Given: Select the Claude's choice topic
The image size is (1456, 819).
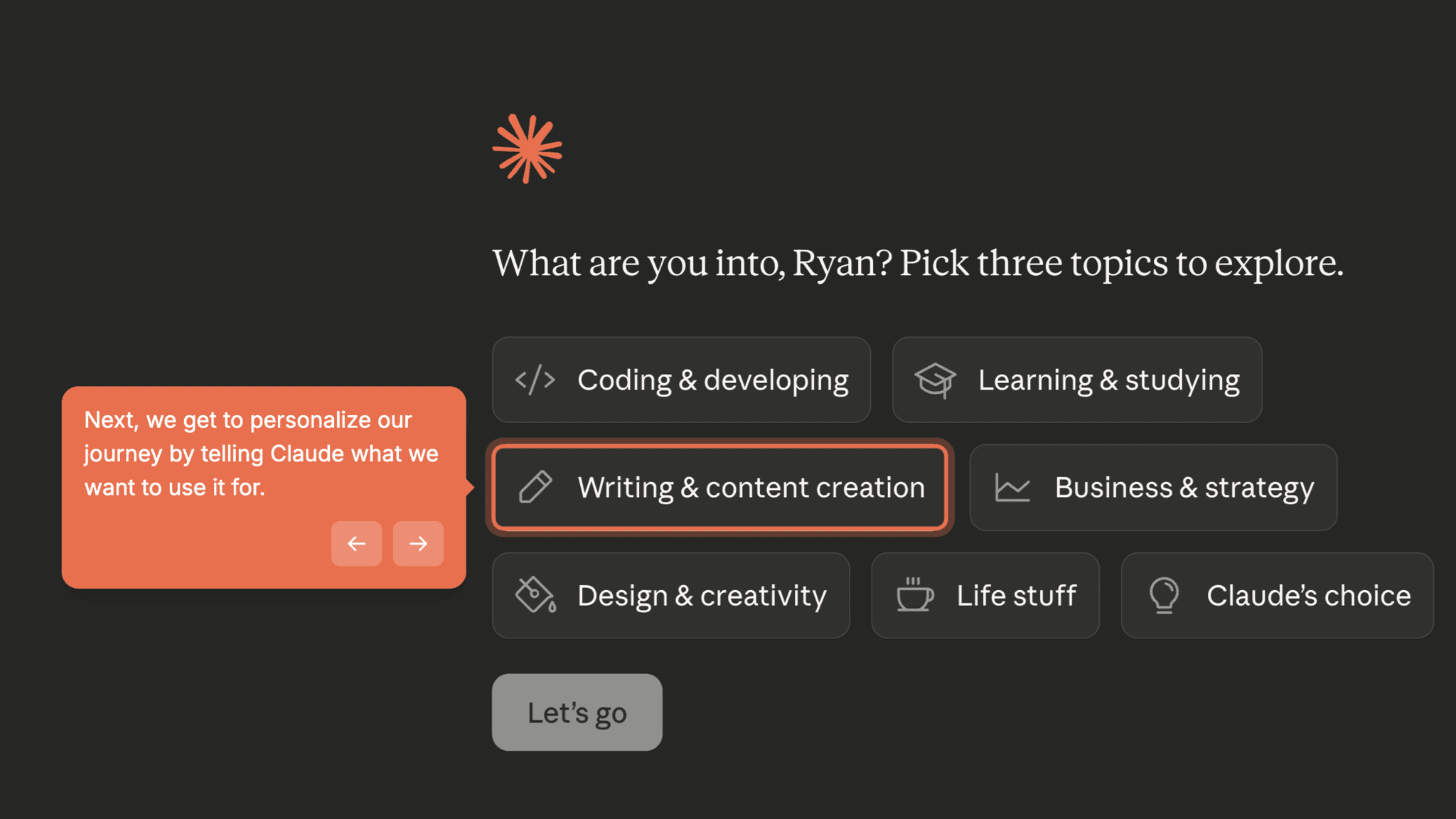Looking at the screenshot, I should [x=1276, y=595].
